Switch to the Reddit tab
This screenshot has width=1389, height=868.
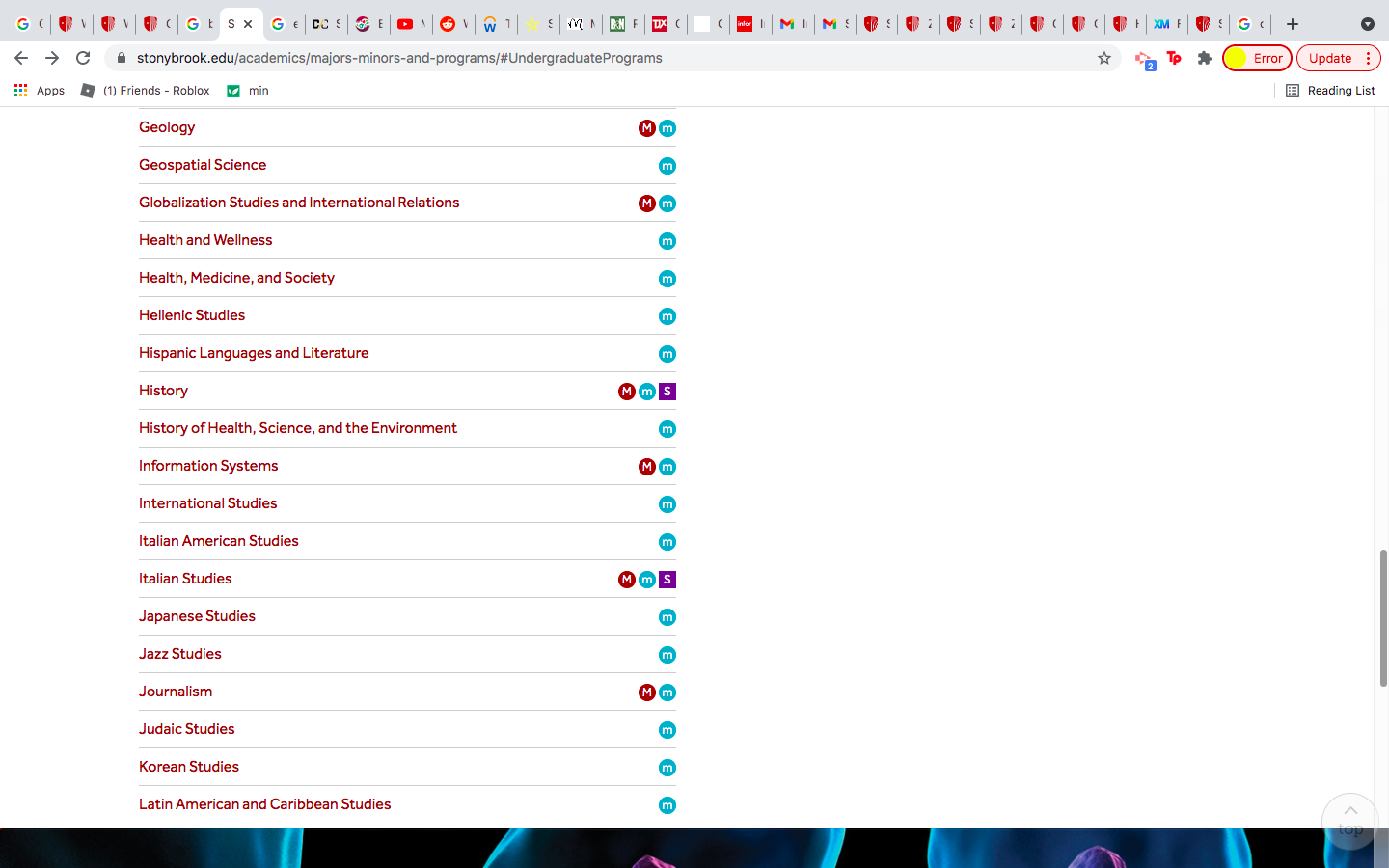tap(451, 24)
